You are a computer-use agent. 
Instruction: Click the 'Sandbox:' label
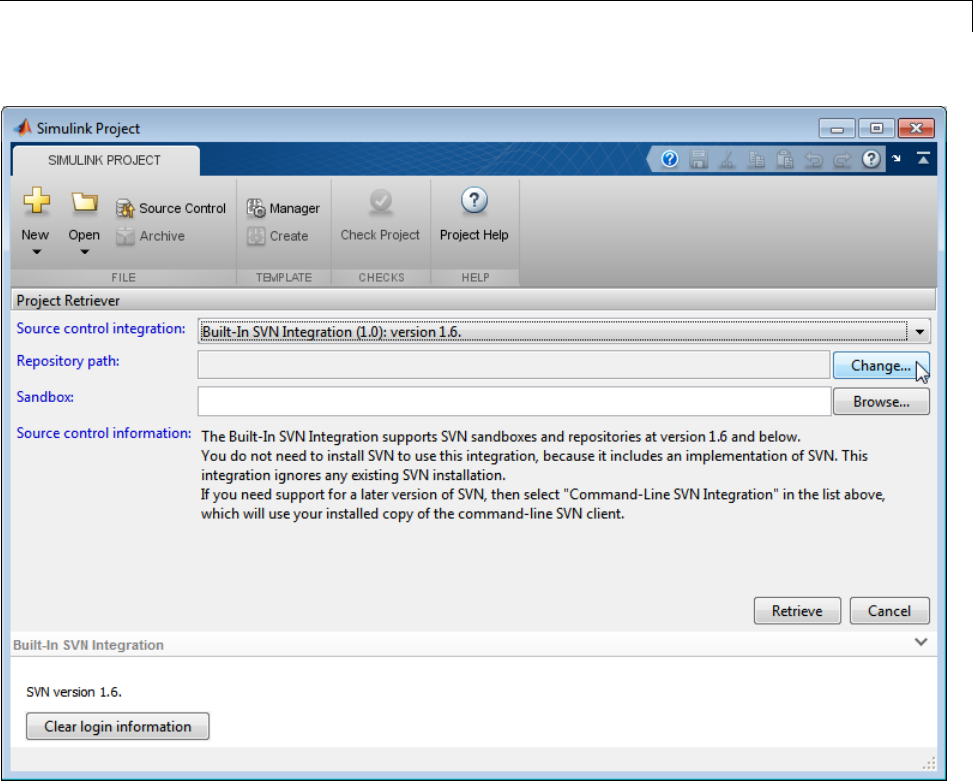[x=45, y=397]
